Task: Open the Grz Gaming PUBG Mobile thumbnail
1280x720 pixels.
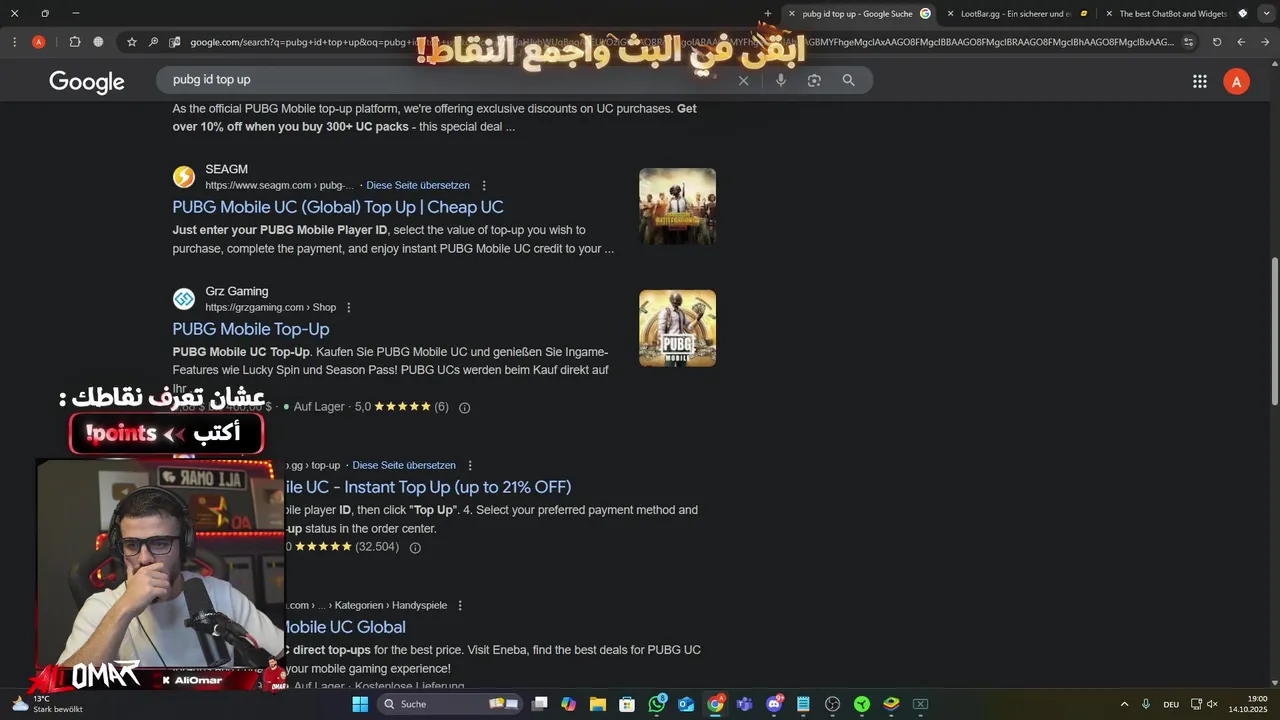Action: pyautogui.click(x=677, y=328)
